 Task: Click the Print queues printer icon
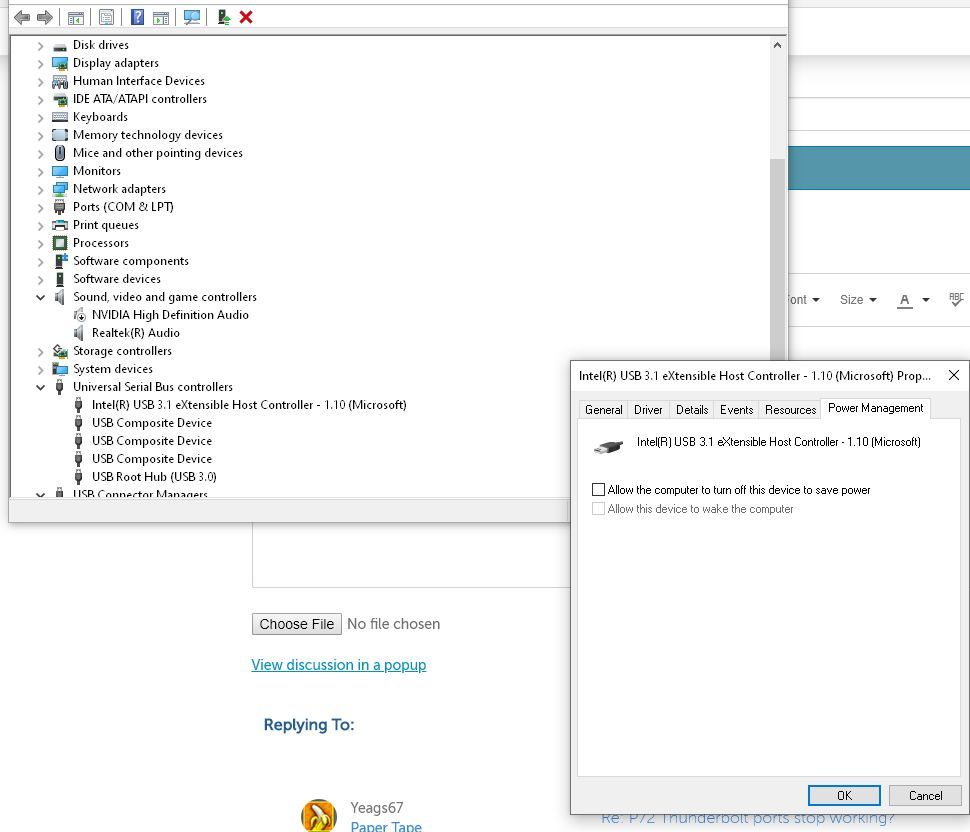point(60,225)
